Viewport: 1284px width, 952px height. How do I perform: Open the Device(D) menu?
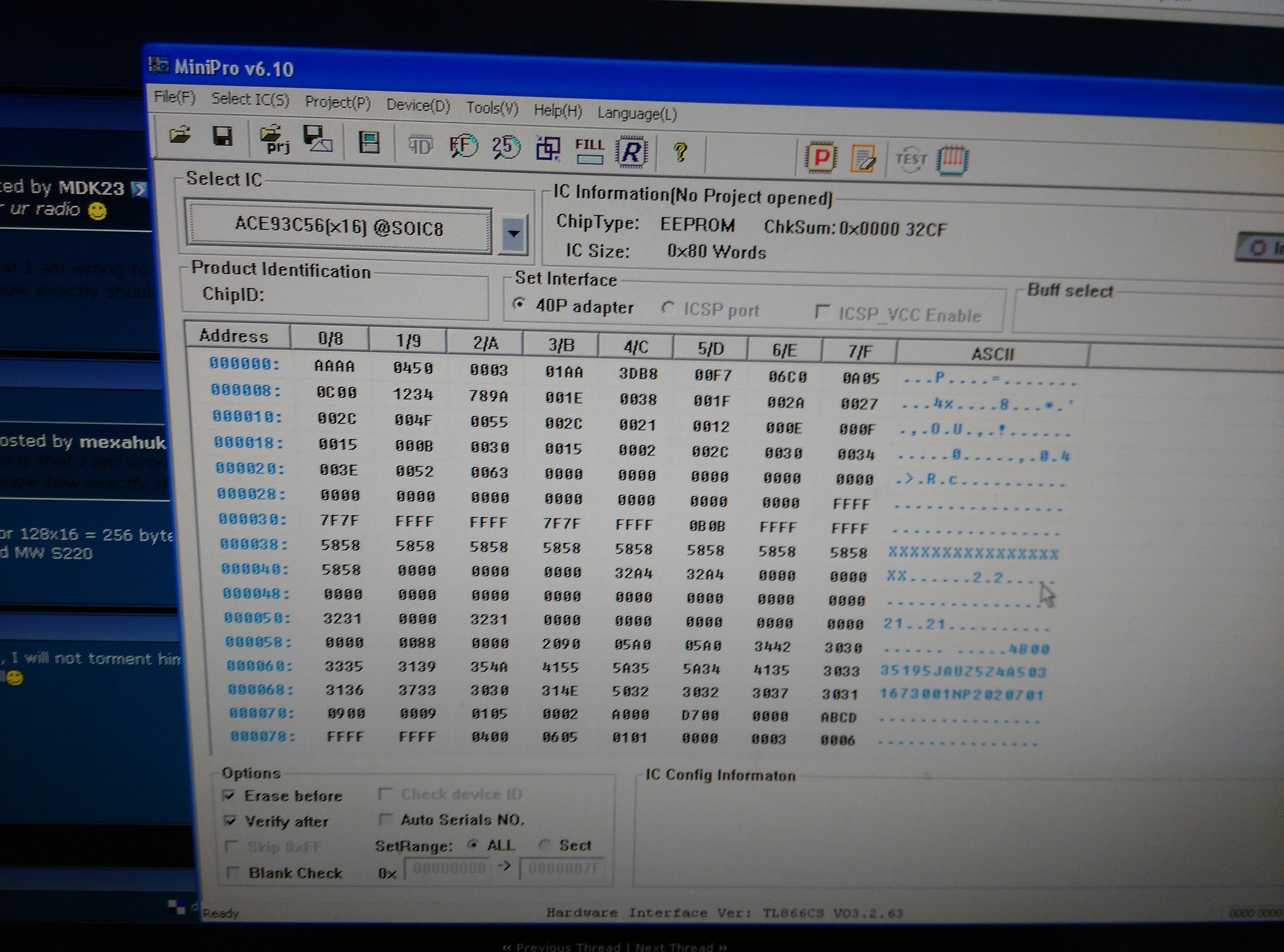(418, 105)
